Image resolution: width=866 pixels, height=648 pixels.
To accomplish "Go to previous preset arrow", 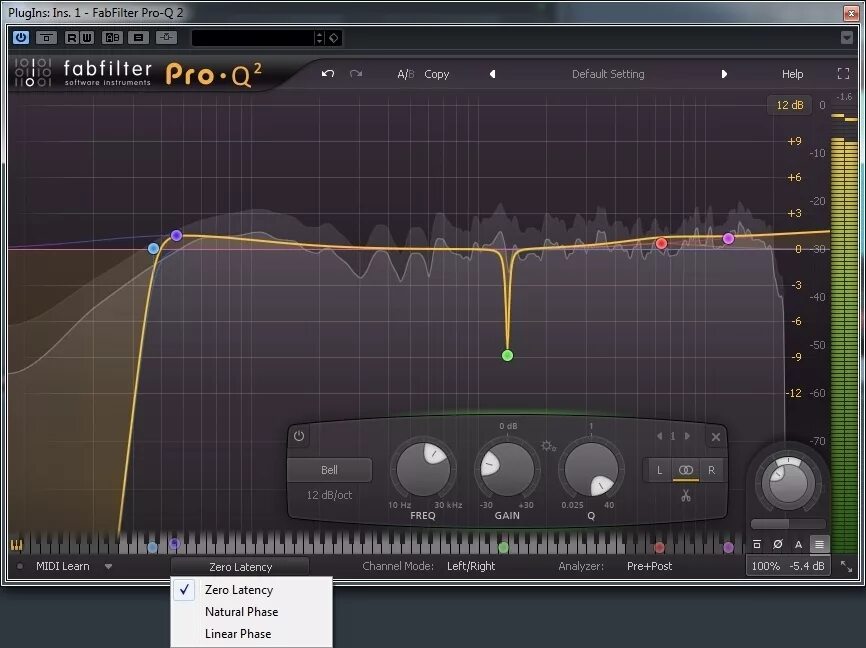I will tap(492, 74).
